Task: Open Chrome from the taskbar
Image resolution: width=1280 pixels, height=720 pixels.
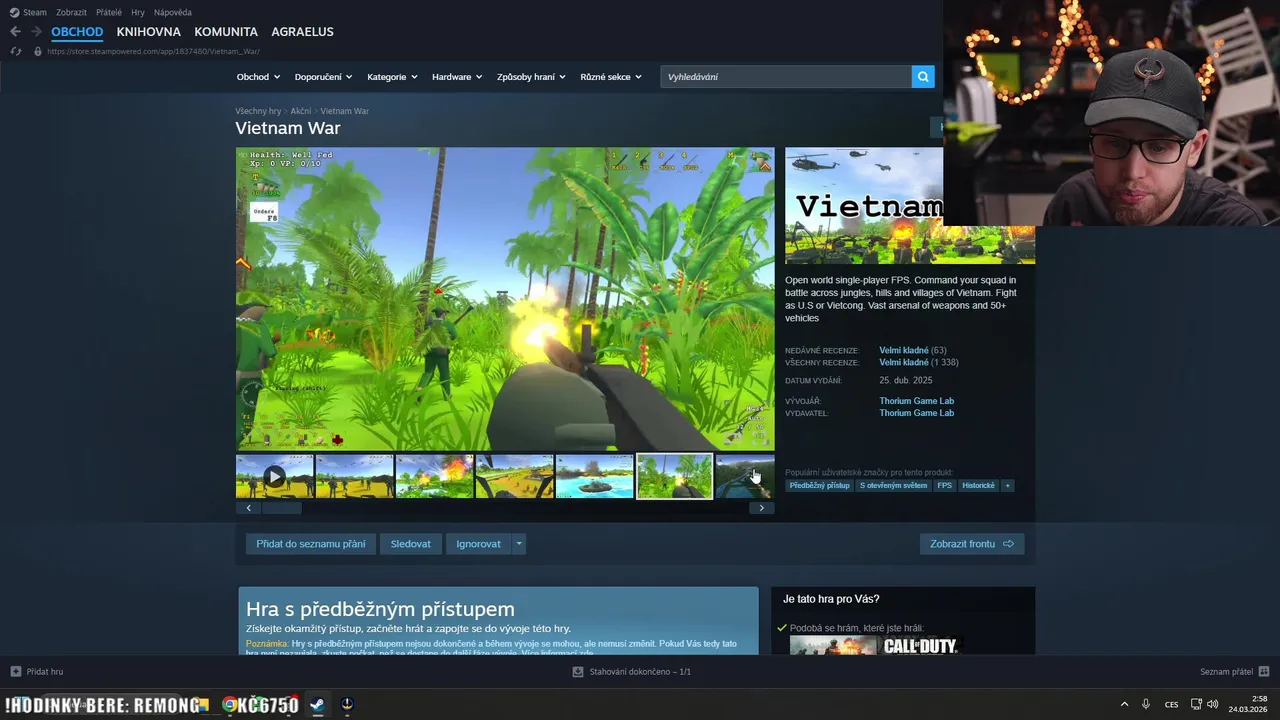Action: coord(229,704)
